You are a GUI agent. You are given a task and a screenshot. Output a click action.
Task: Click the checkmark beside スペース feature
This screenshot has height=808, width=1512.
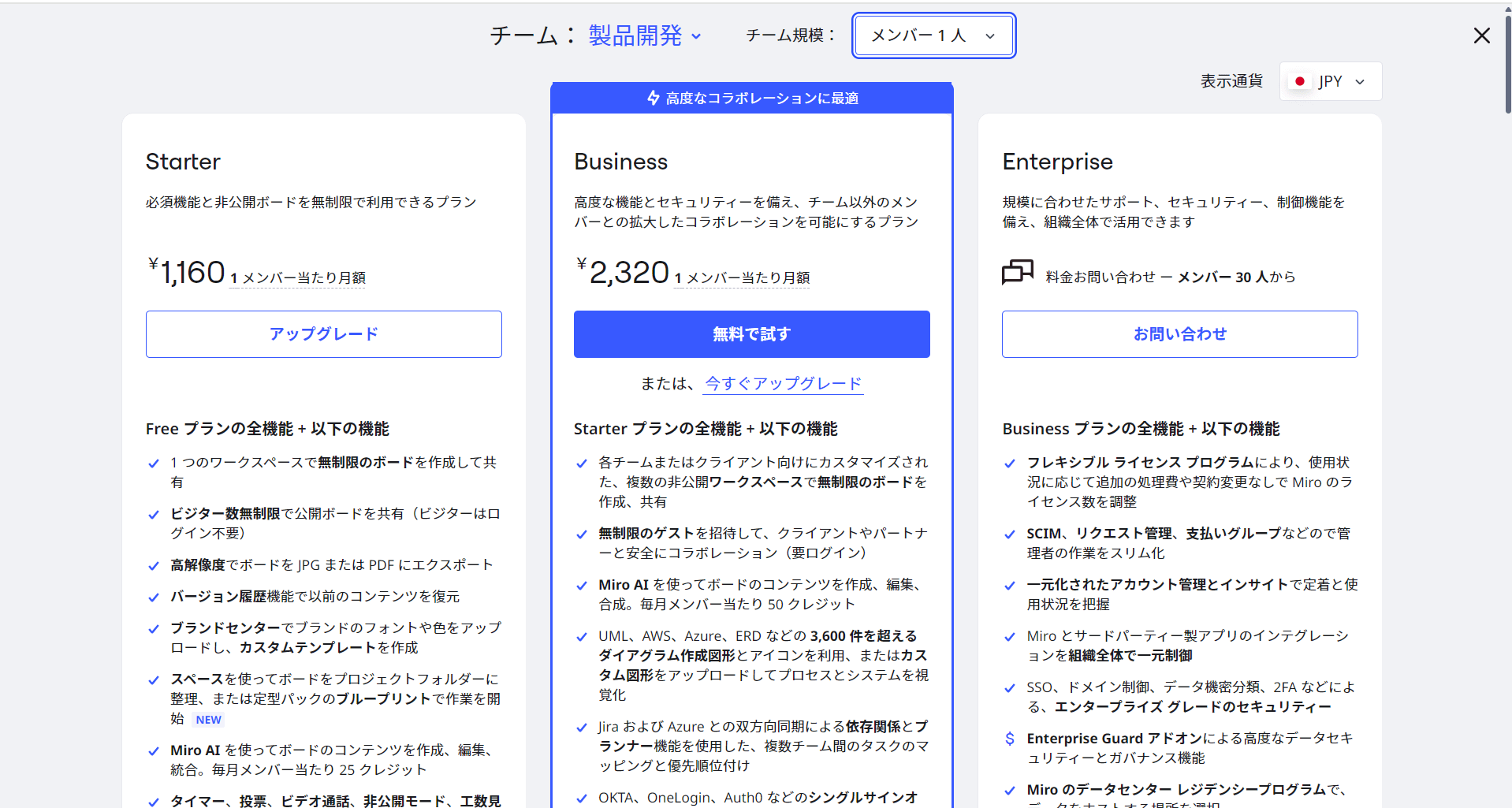154,680
